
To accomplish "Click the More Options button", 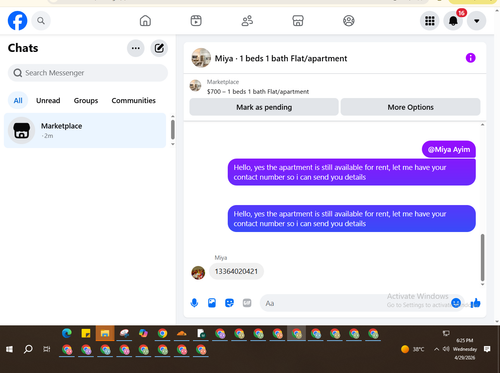I will tap(410, 107).
